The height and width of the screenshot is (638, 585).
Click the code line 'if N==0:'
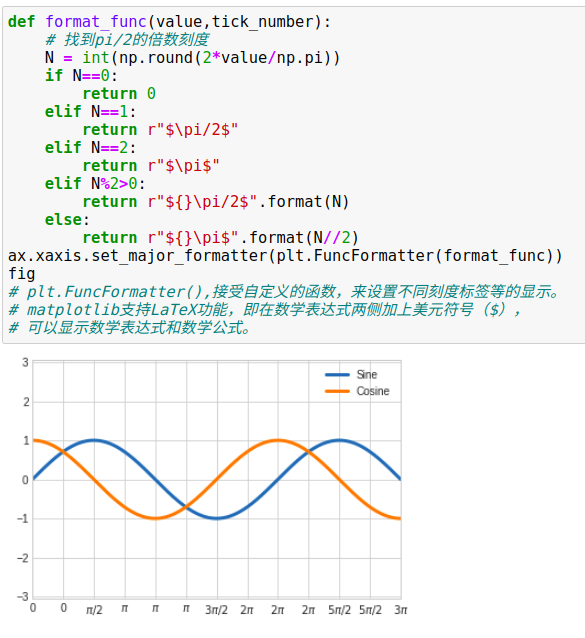(x=81, y=75)
